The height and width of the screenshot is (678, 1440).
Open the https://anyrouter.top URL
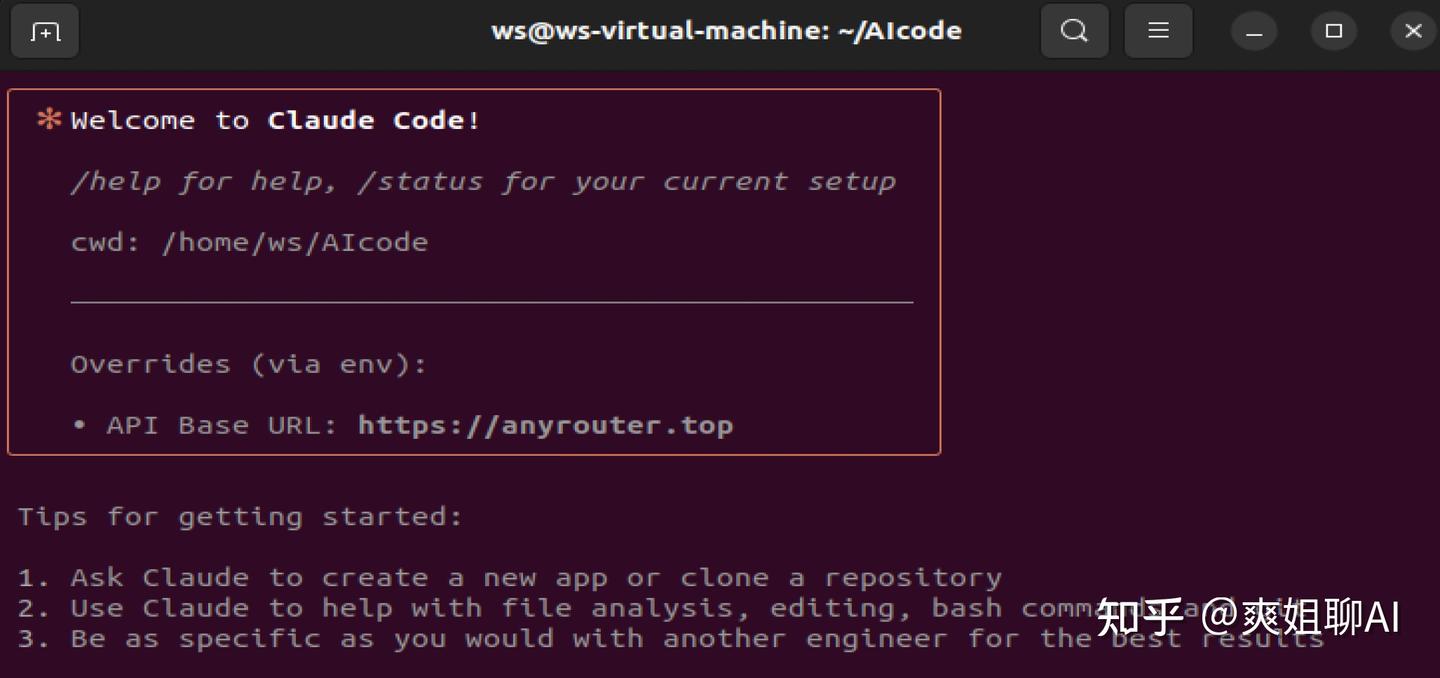545,425
